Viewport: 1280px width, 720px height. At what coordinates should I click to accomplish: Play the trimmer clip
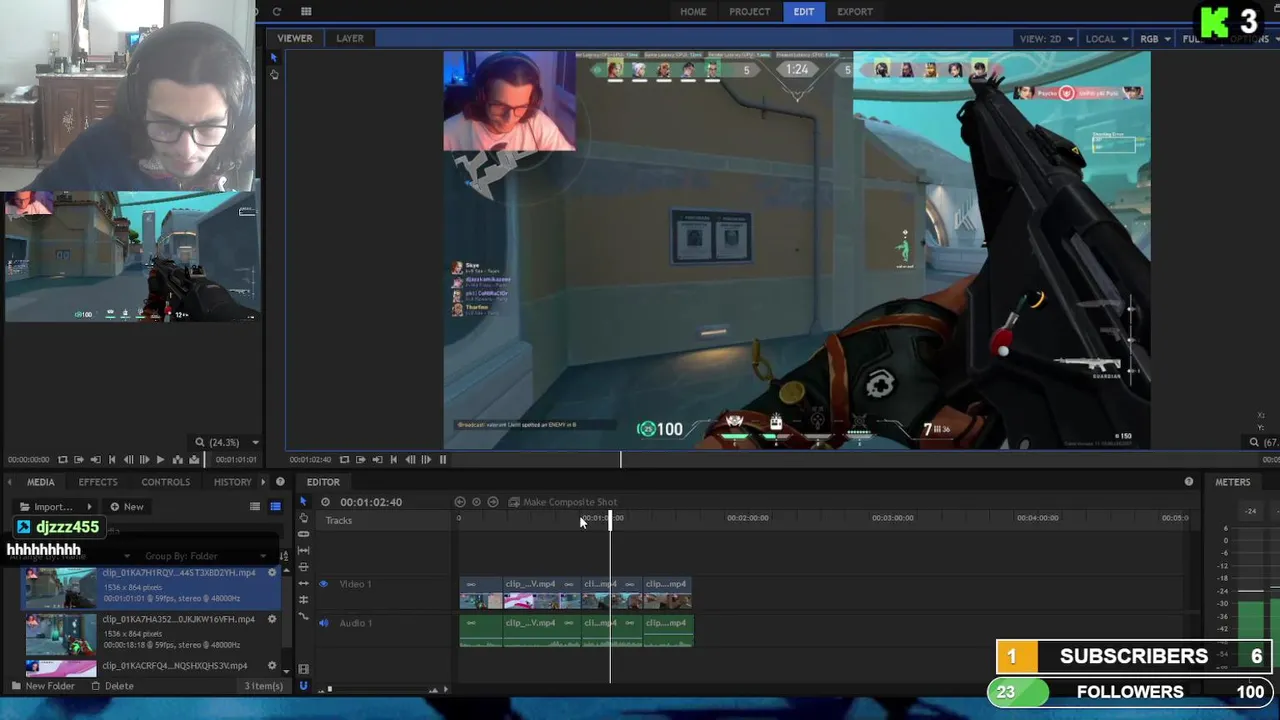(x=160, y=460)
